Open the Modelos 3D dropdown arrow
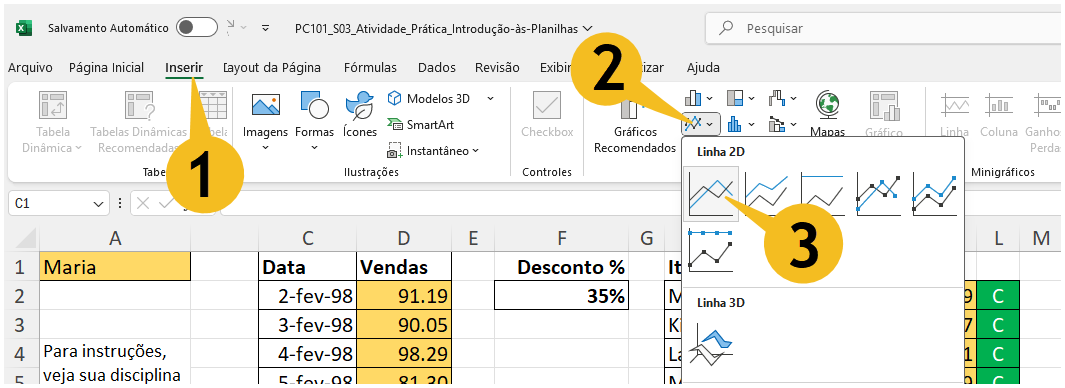The image size is (1065, 388). click(490, 99)
